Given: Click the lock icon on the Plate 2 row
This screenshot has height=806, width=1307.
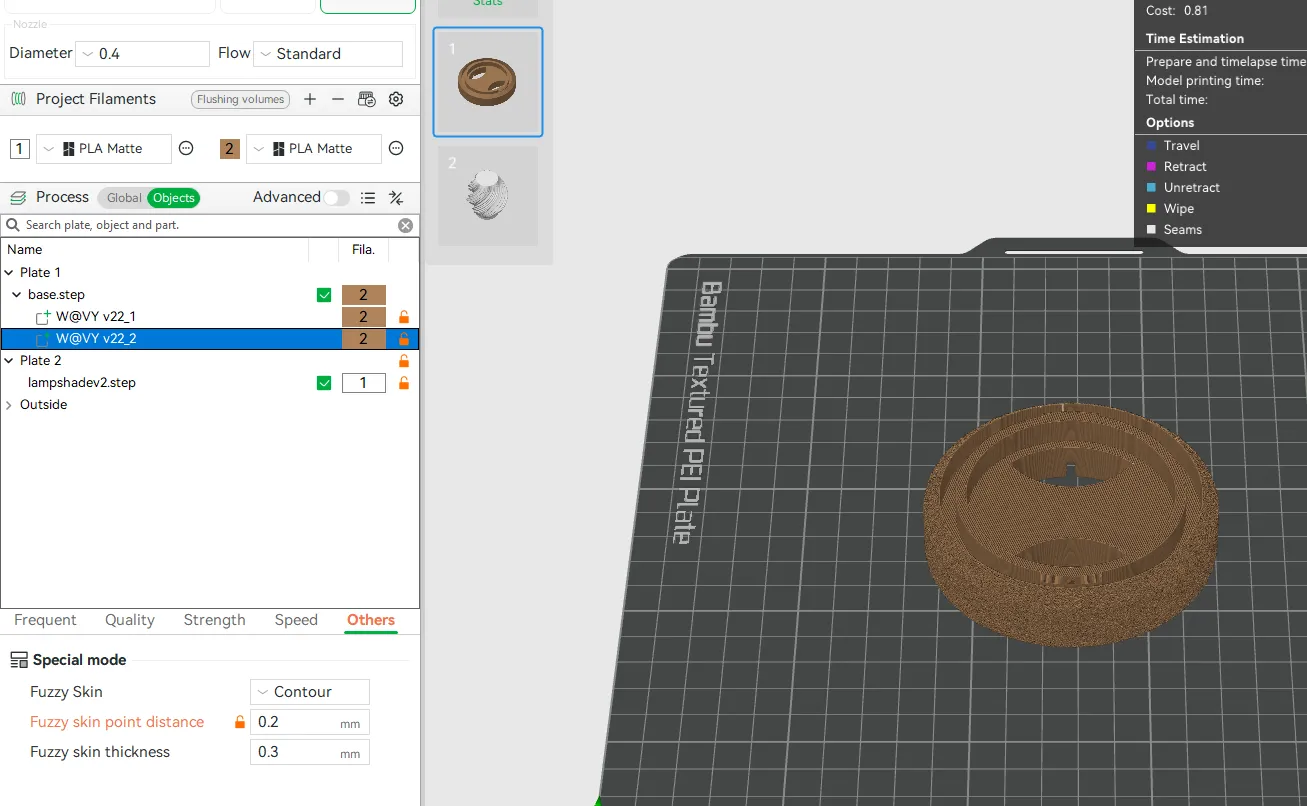Looking at the screenshot, I should (x=404, y=361).
